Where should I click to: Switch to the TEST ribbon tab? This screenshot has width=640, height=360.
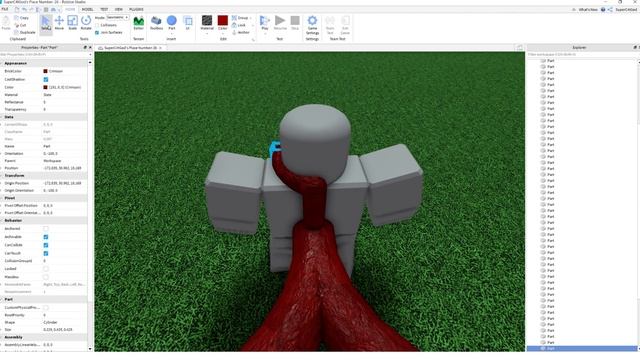click(104, 9)
